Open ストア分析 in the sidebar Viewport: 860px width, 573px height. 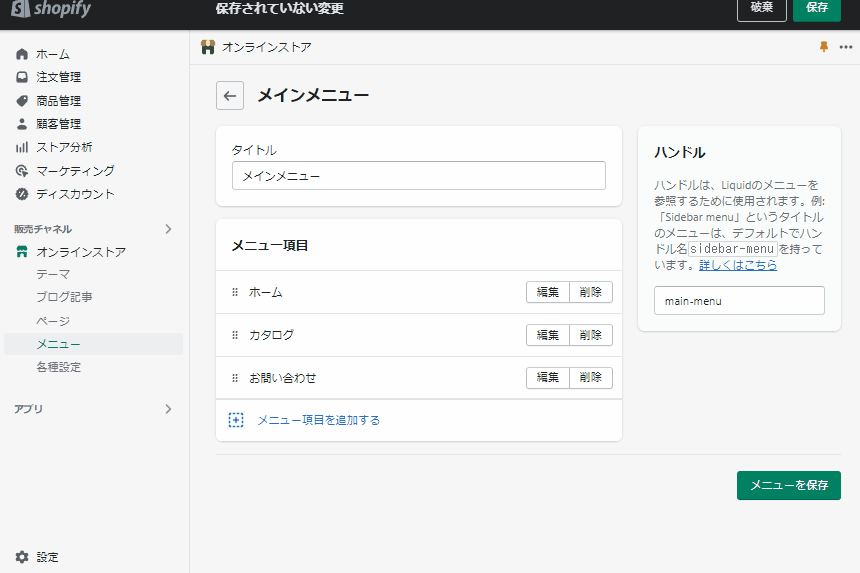(64, 147)
